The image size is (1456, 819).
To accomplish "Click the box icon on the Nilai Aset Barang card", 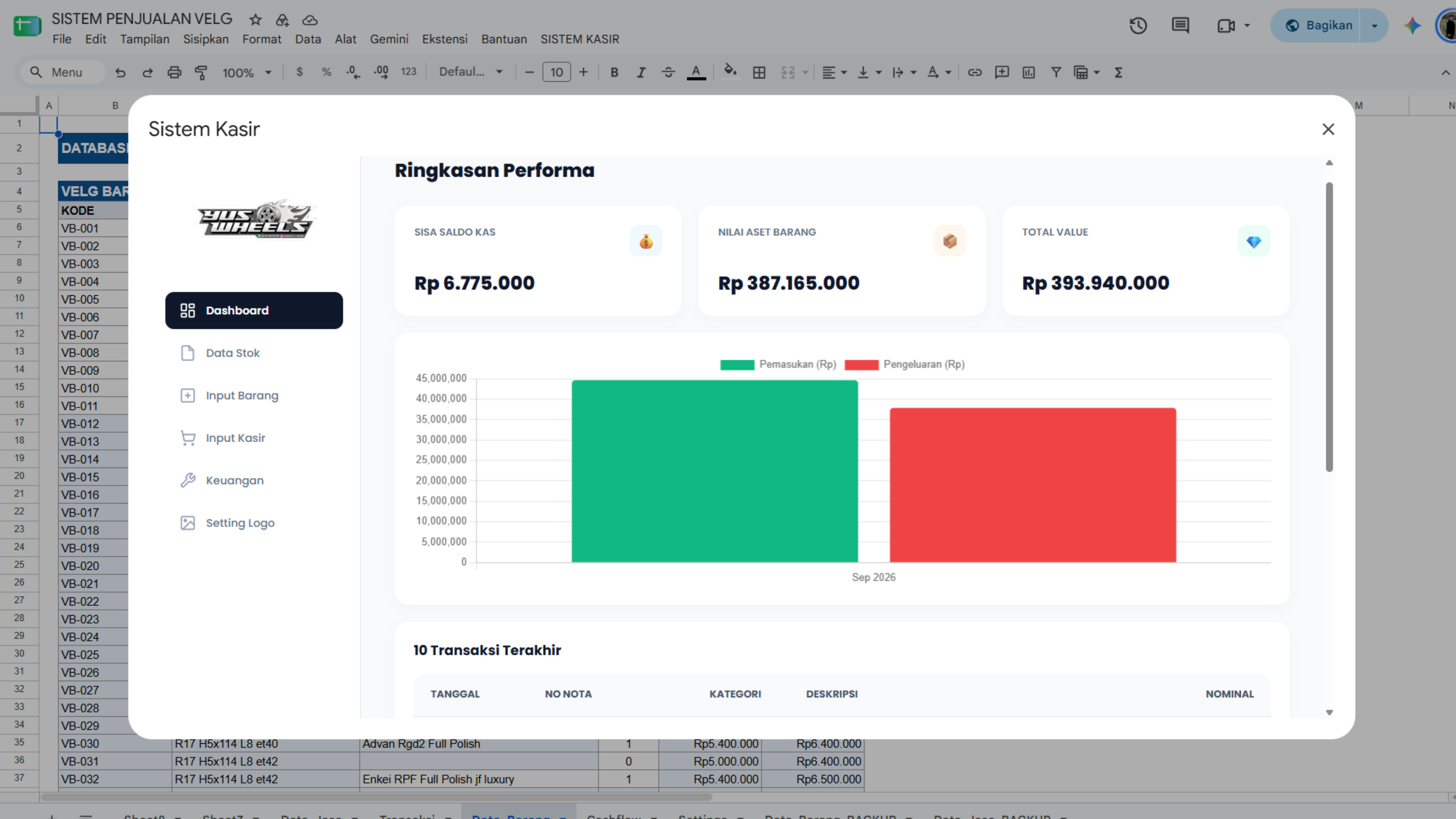I will point(950,241).
